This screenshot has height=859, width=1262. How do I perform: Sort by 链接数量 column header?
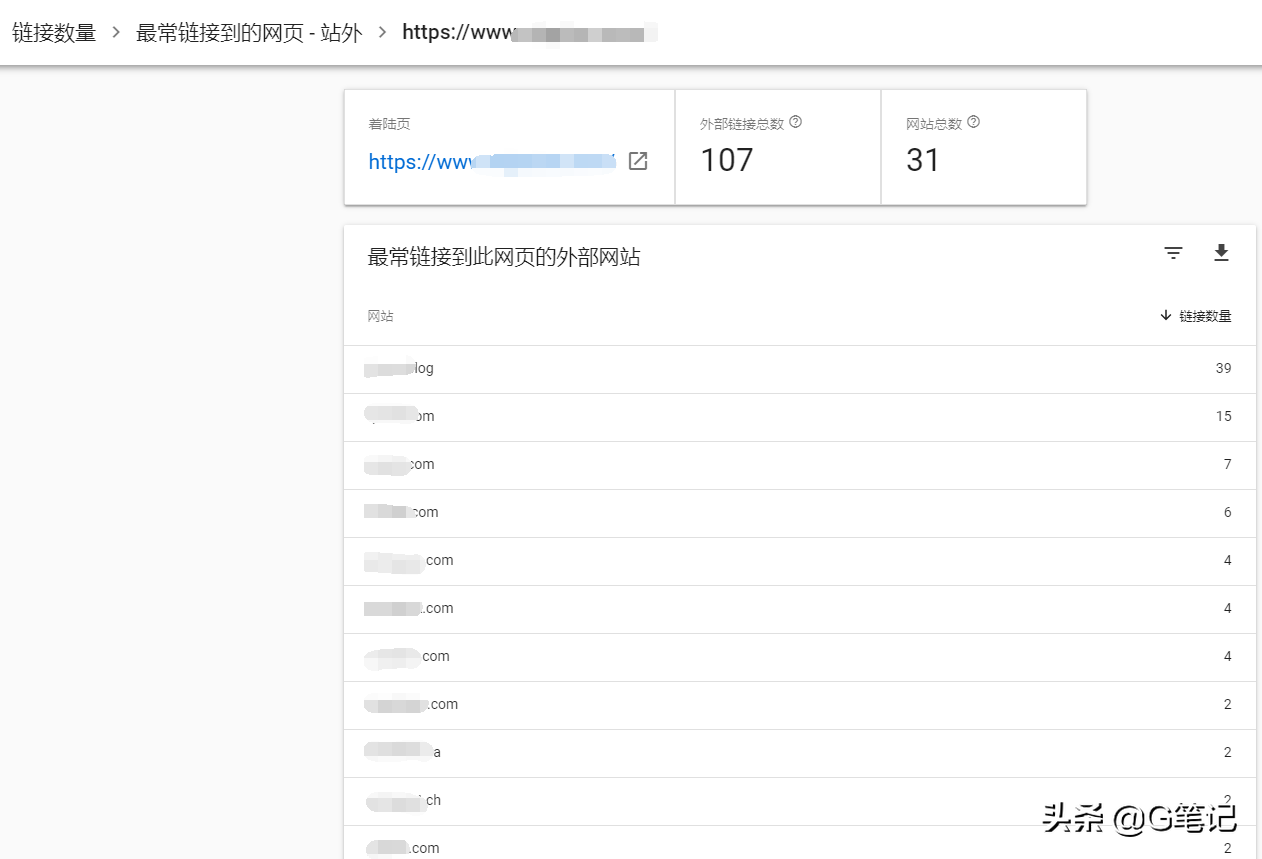click(x=1195, y=316)
